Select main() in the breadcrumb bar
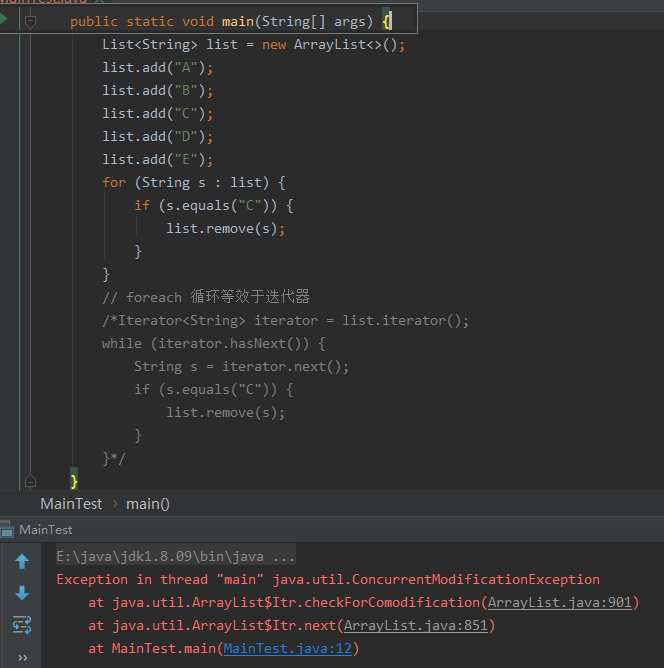Viewport: 664px width, 668px height. click(x=148, y=504)
